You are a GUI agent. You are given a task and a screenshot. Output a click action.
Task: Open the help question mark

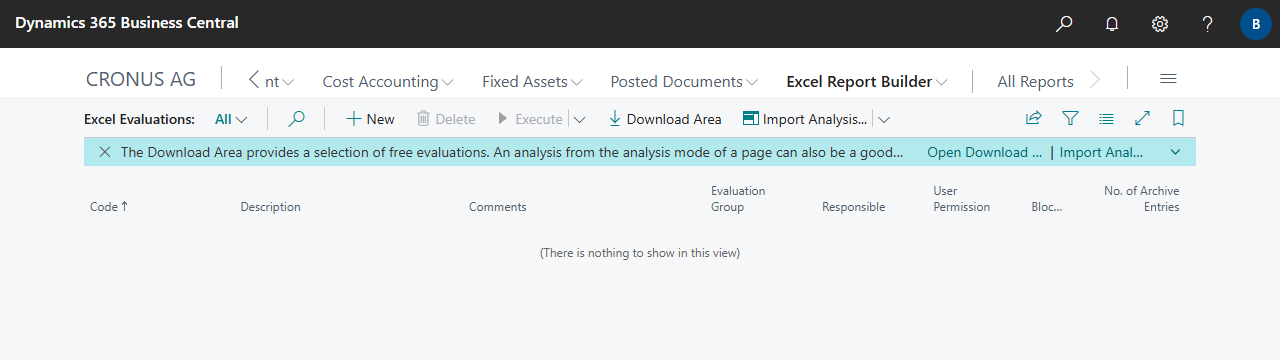[1208, 23]
